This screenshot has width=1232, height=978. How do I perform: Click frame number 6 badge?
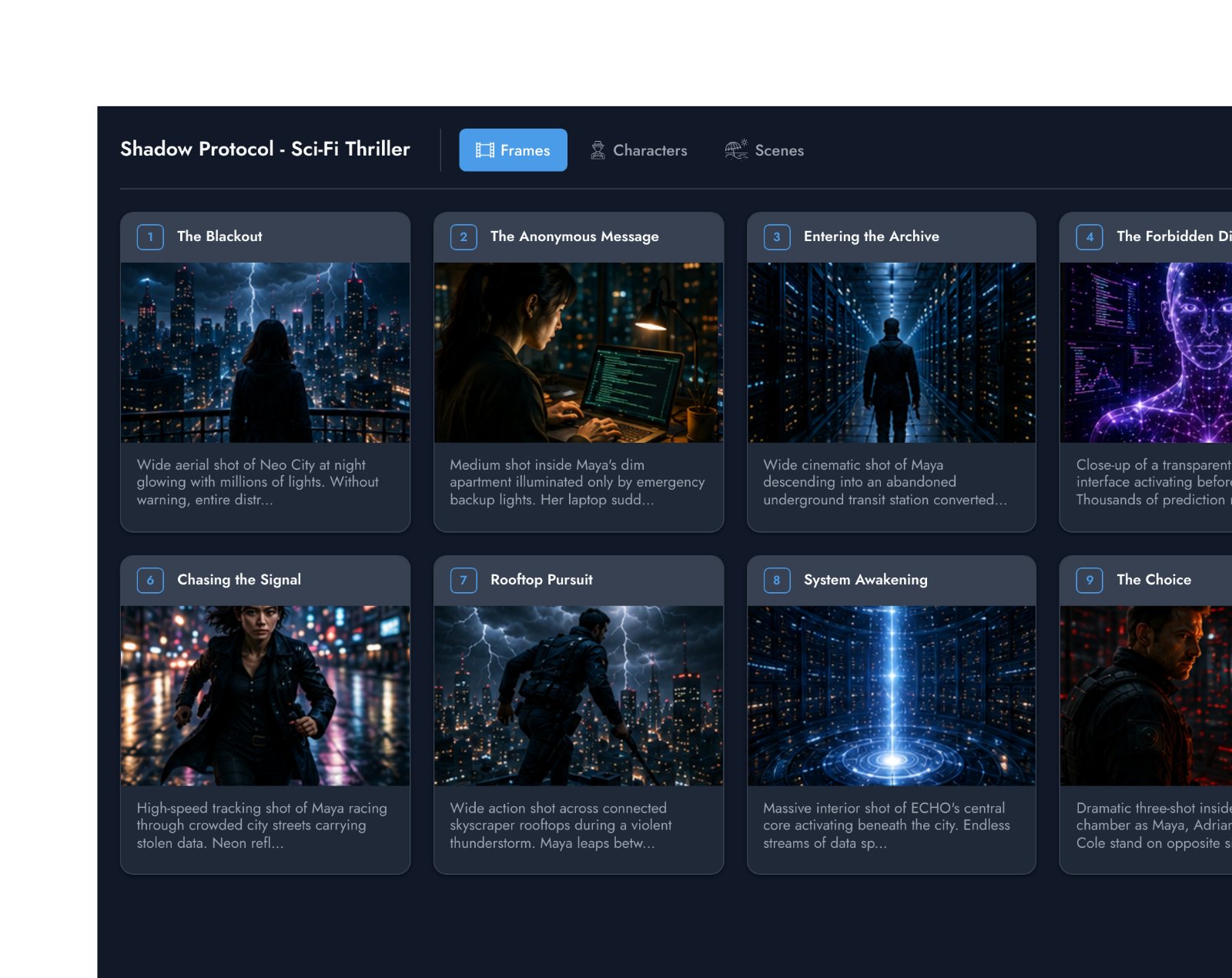pos(150,580)
